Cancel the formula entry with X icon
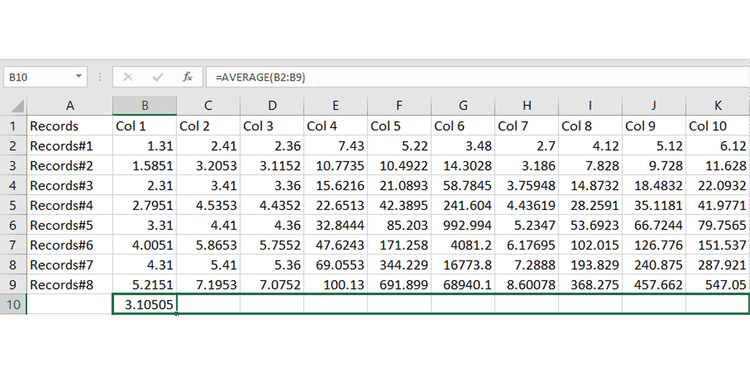 coord(128,77)
